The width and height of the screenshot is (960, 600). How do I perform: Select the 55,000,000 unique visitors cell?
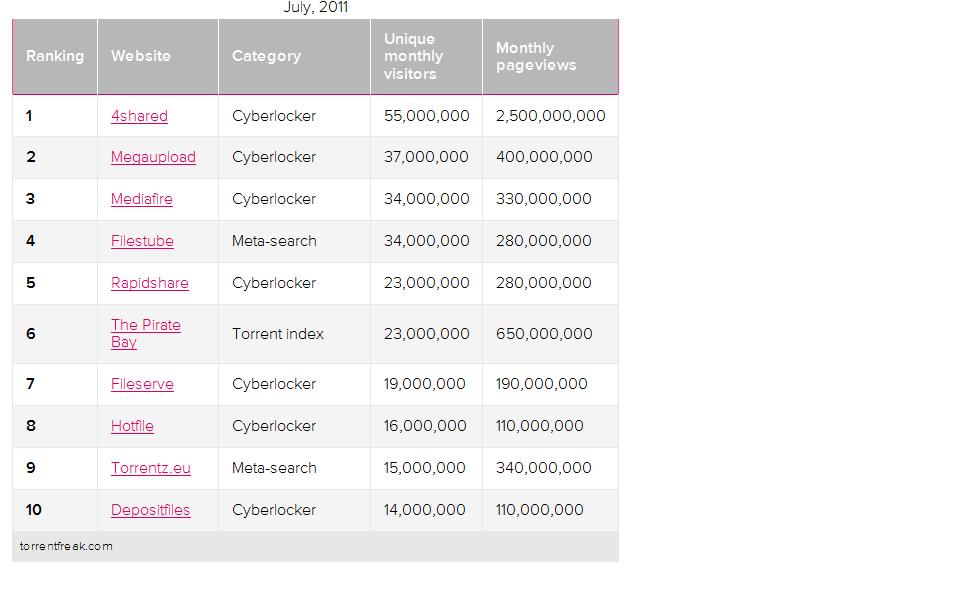pos(426,116)
